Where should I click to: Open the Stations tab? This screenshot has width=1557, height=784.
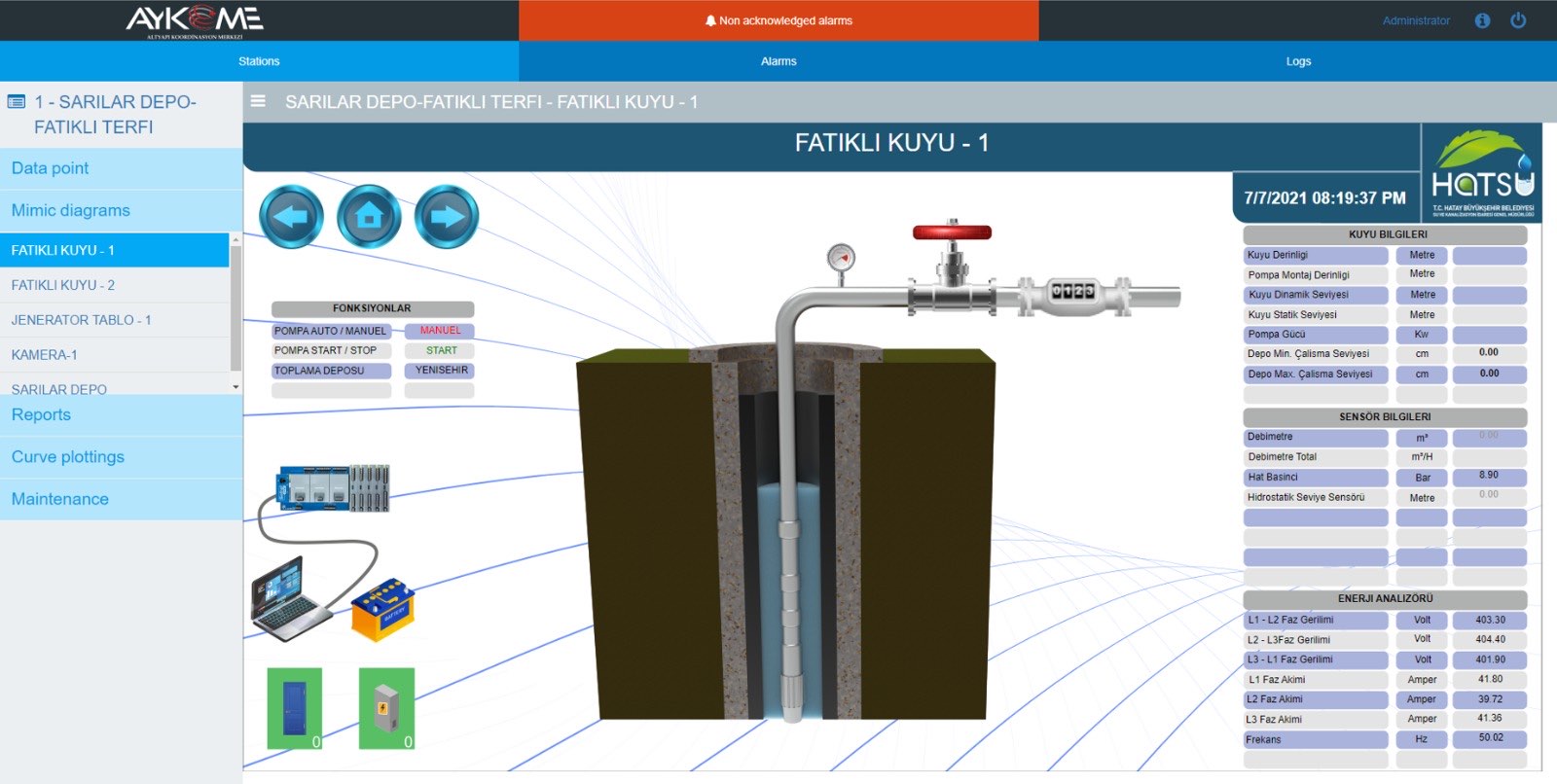point(259,61)
